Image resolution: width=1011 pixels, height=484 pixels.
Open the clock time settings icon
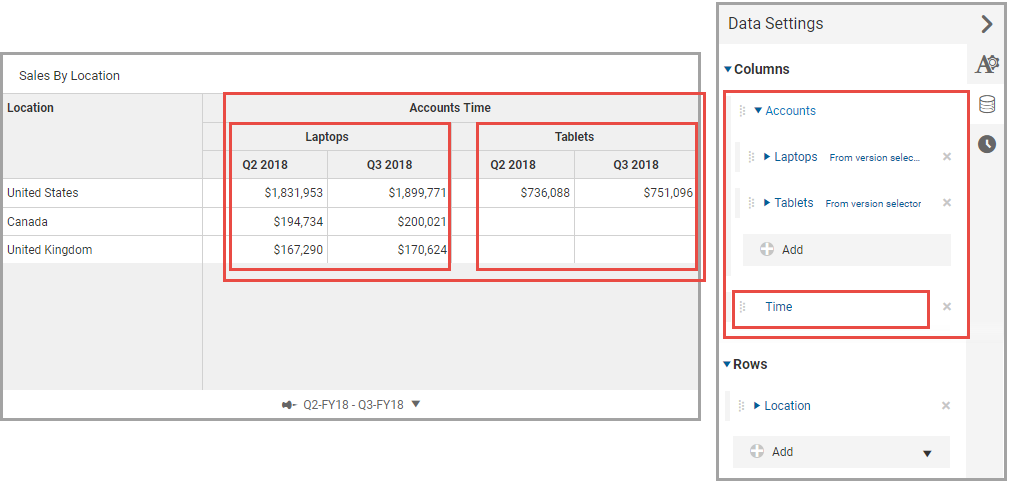point(987,144)
